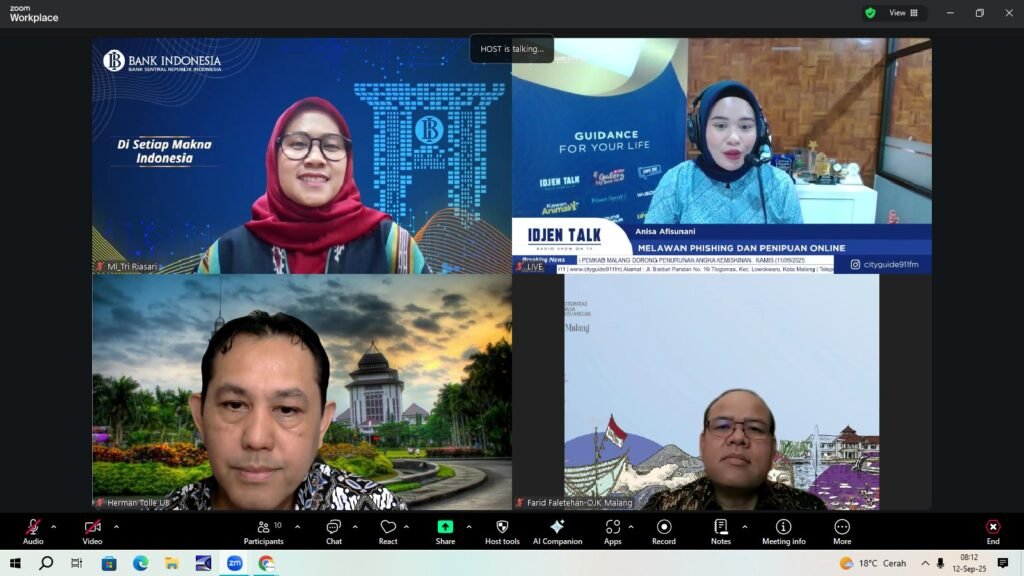The height and width of the screenshot is (576, 1024).
Task: Expand the React options arrow
Action: pyautogui.click(x=406, y=526)
